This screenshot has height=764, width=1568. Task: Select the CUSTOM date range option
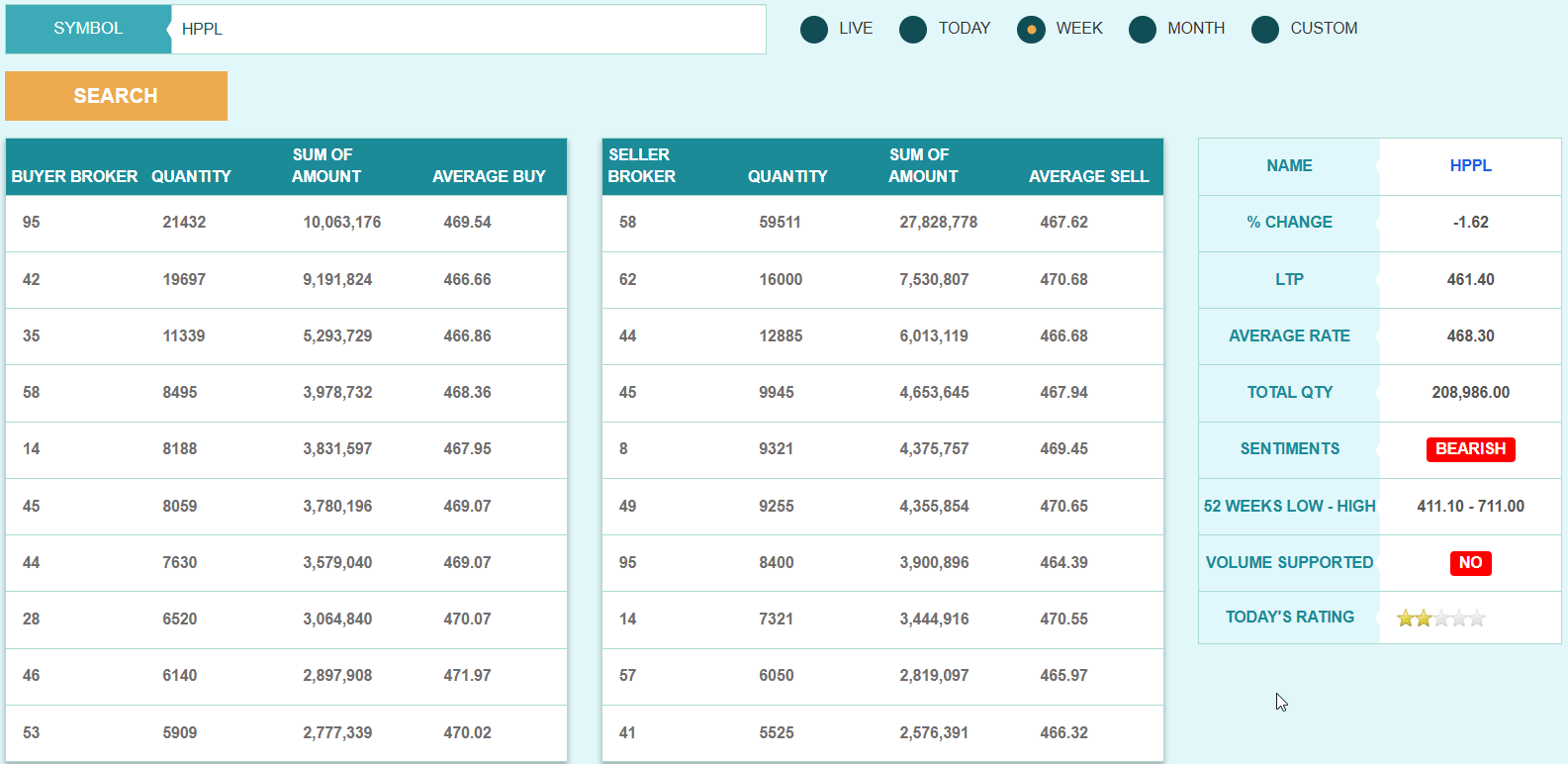[1265, 30]
